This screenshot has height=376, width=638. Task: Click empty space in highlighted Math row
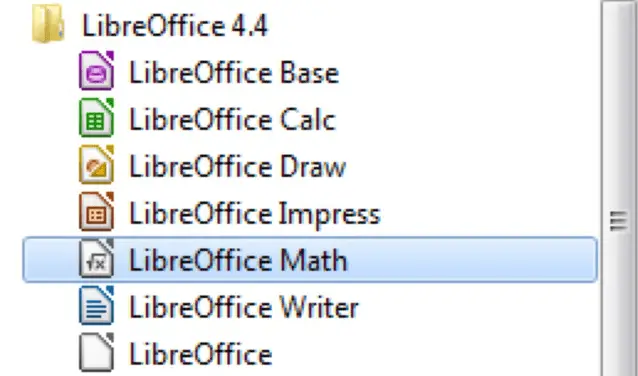[472, 260]
